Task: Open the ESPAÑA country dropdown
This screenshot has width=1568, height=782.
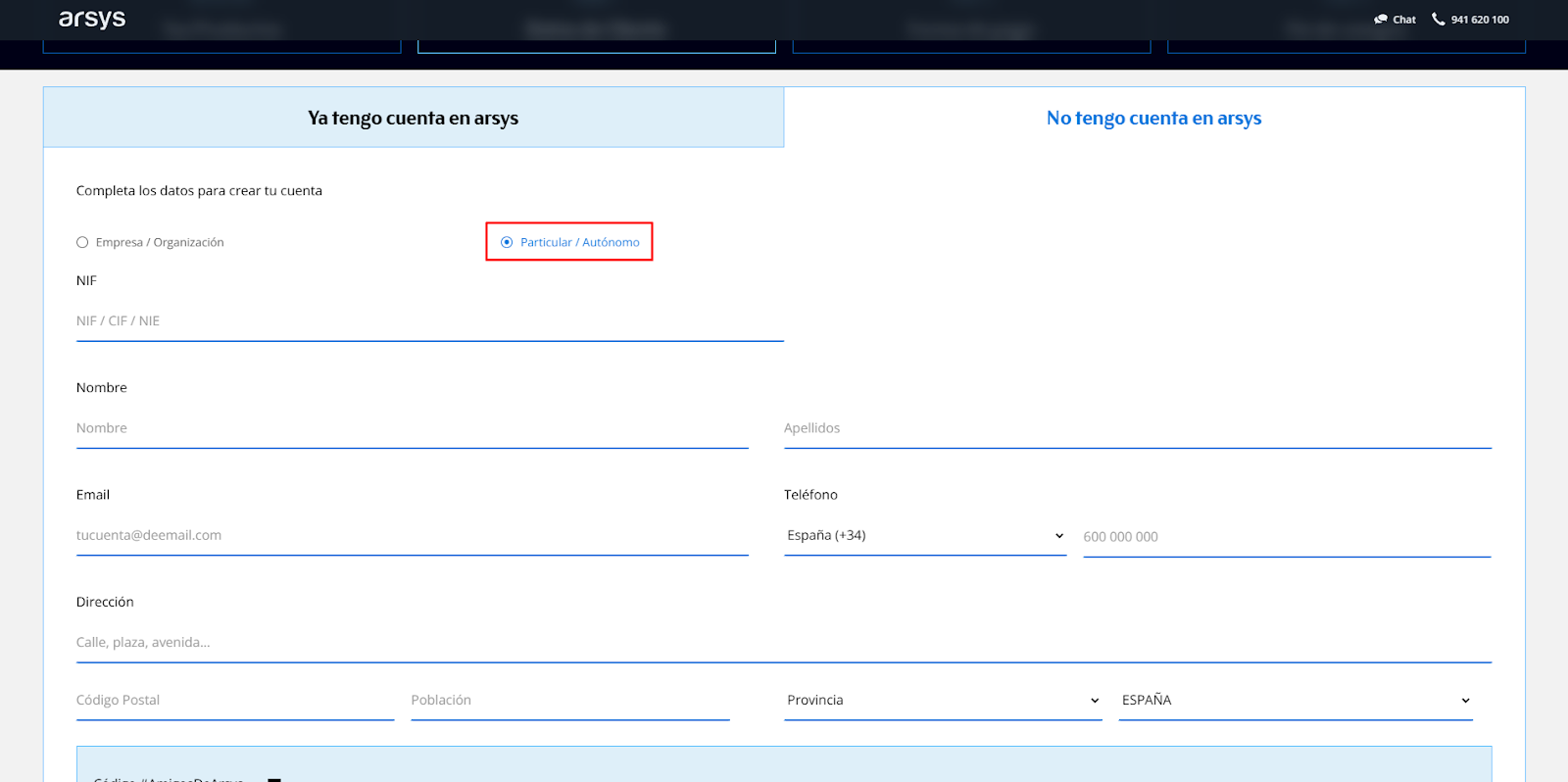Action: 1296,701
